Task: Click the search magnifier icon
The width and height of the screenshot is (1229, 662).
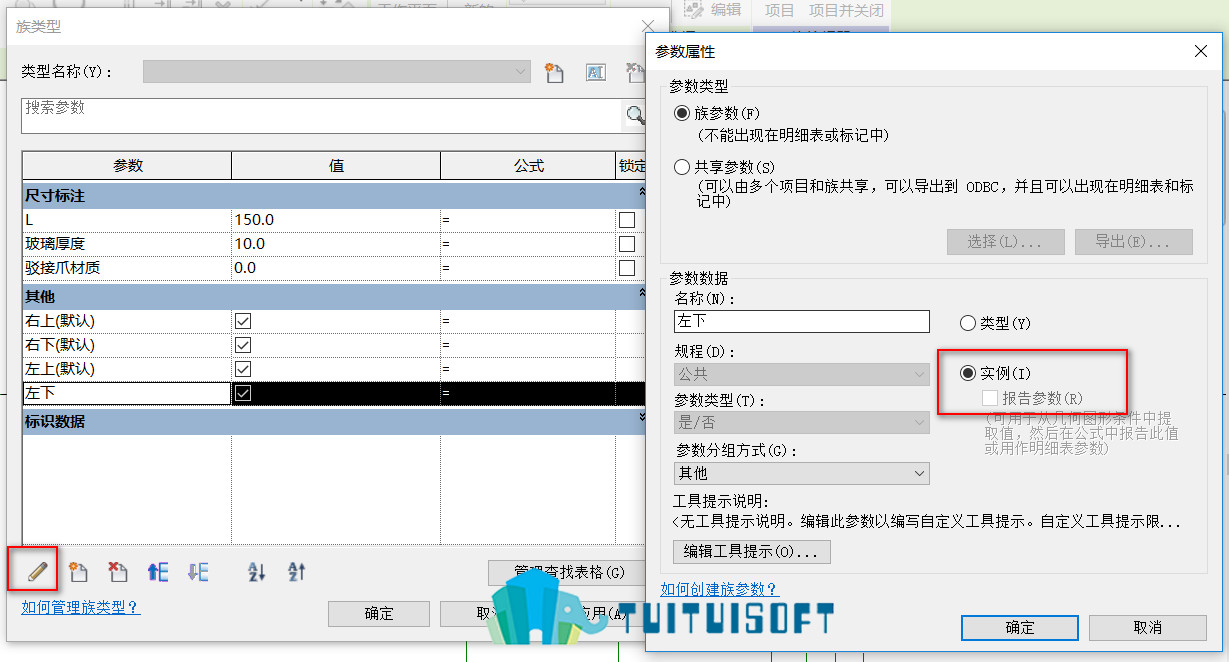Action: (x=634, y=115)
